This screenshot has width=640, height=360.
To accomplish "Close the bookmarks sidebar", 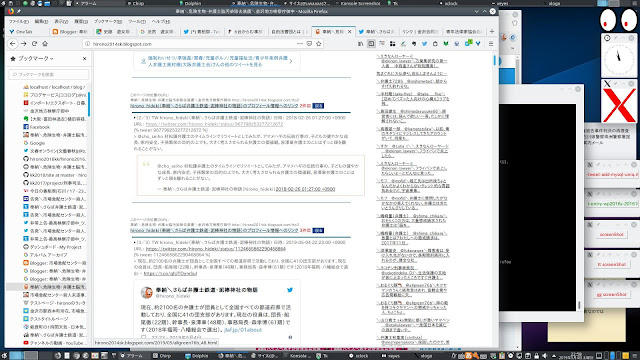I will (x=84, y=59).
